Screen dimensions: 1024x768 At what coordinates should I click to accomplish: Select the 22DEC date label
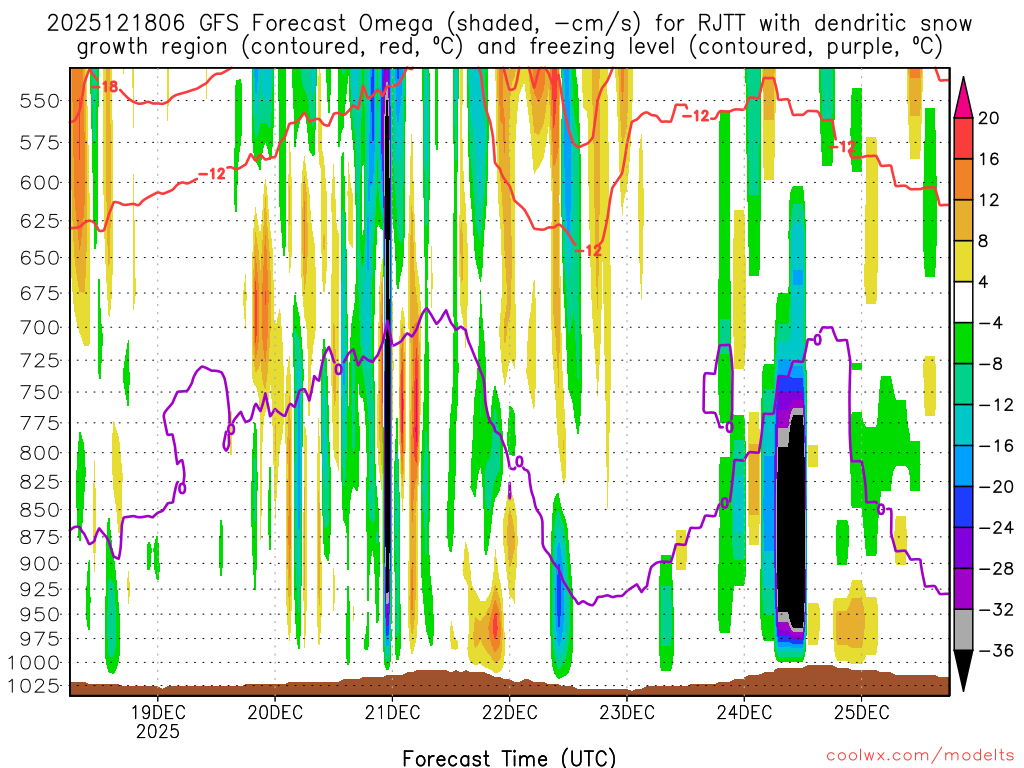coord(509,712)
